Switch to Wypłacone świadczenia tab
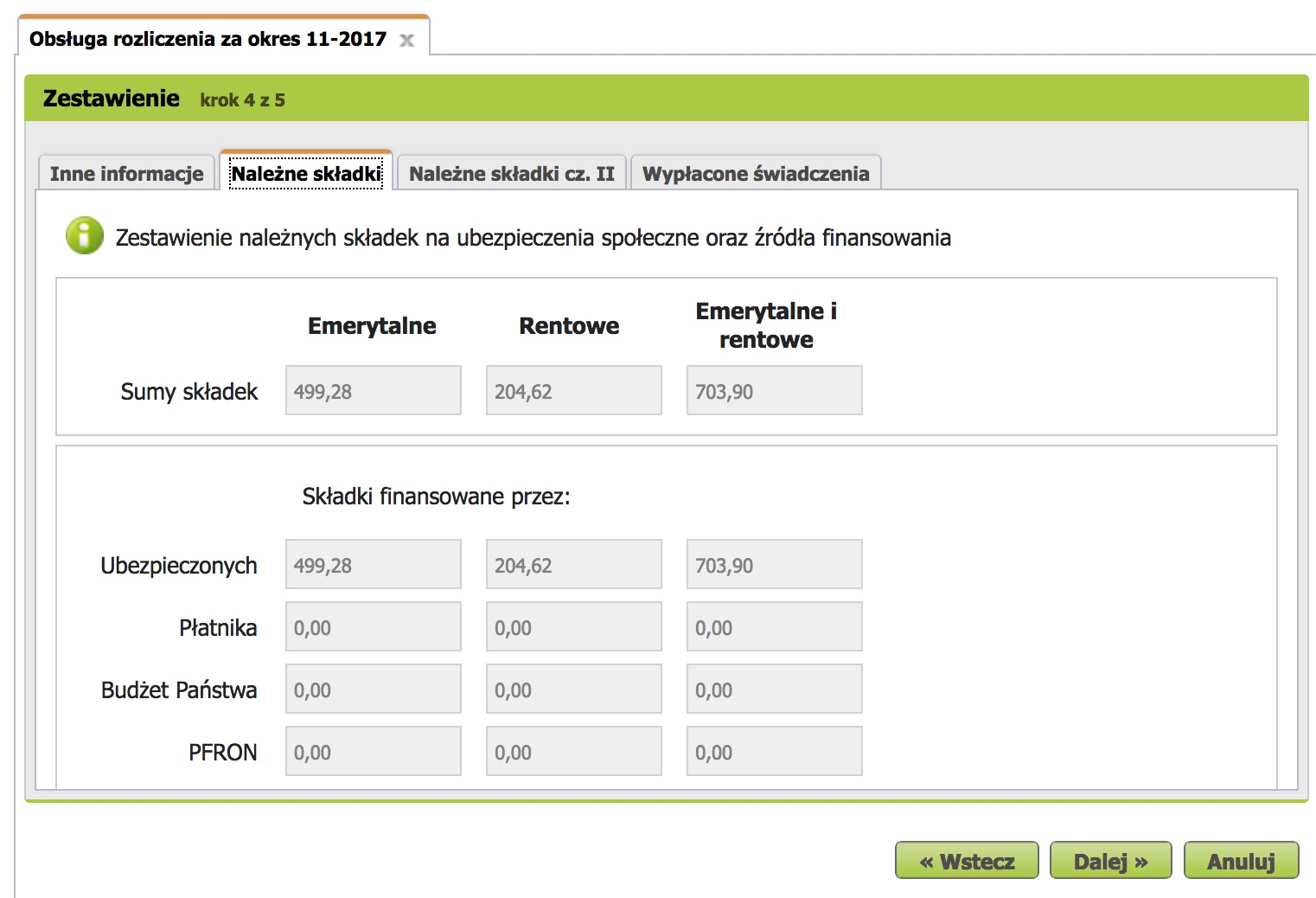The width and height of the screenshot is (1316, 898). [756, 173]
